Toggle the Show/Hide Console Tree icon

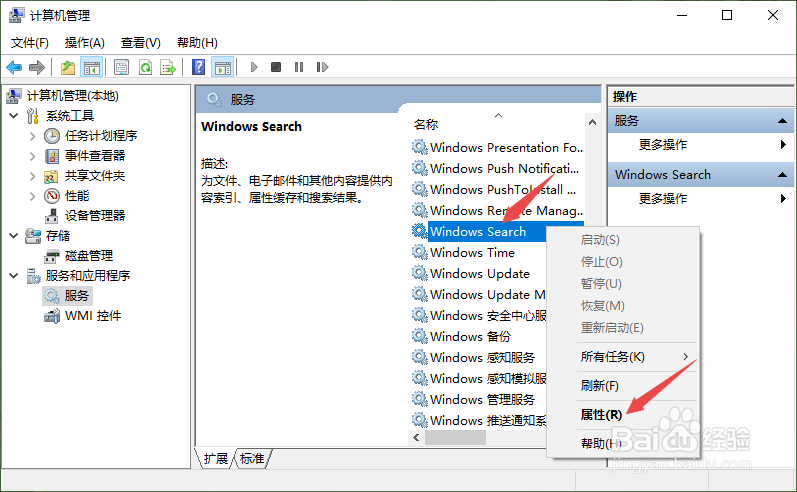tap(91, 67)
